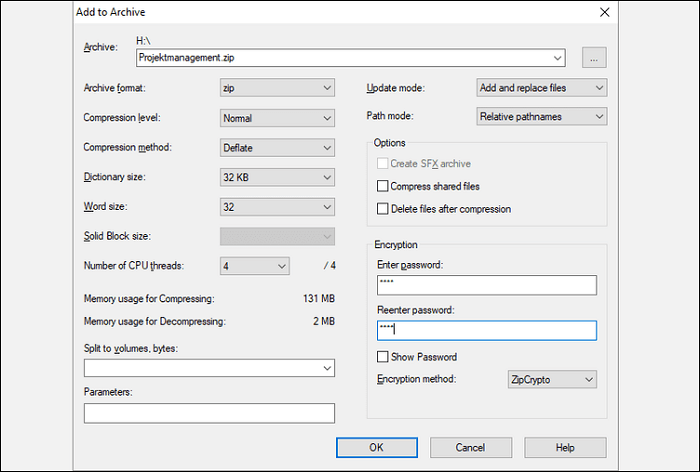Click the "/ 4" CPU thread count text

pos(329,266)
